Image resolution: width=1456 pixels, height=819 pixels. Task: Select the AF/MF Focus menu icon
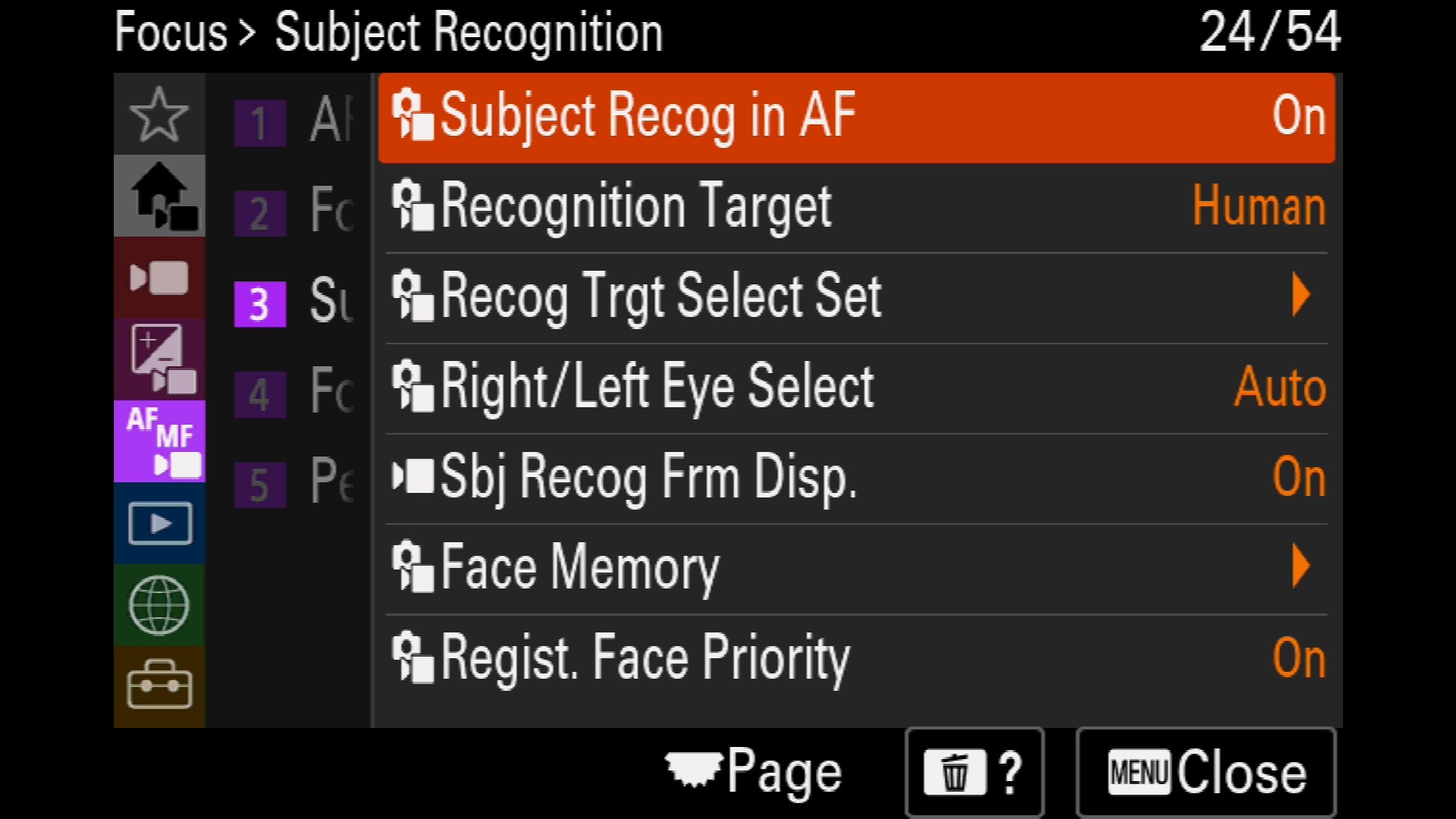tap(159, 441)
